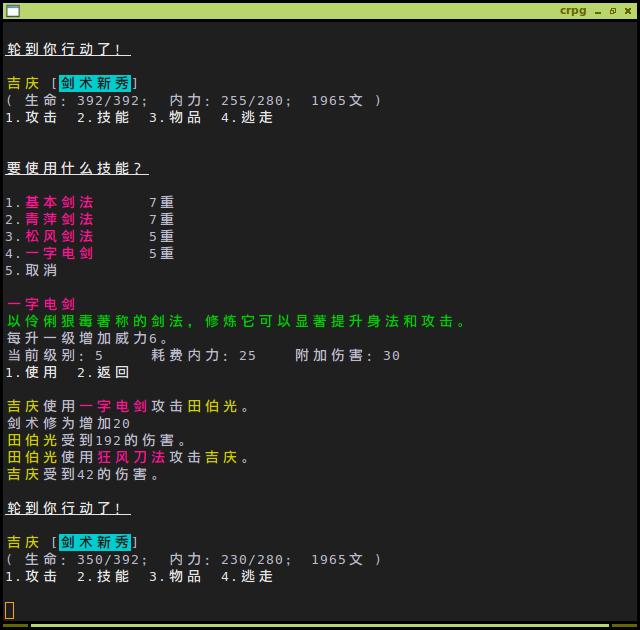This screenshot has width=640, height=630.
Task: Click the 当前级别: 5 value
Action: (x=55, y=355)
